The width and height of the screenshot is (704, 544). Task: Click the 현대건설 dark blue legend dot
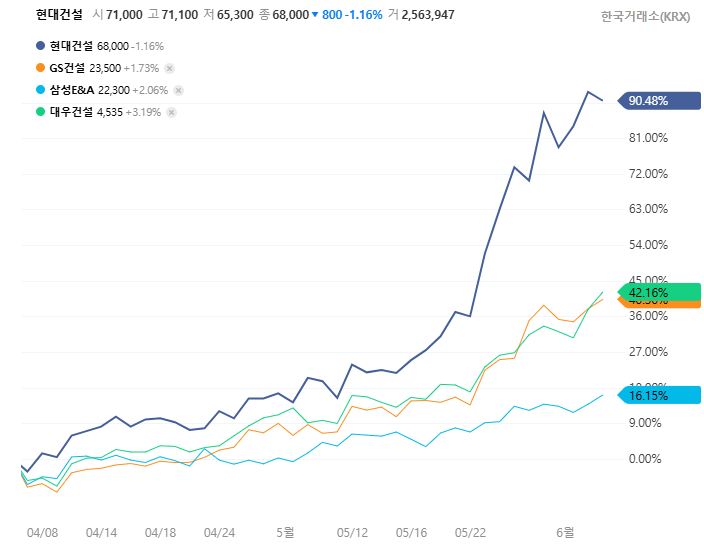point(40,46)
